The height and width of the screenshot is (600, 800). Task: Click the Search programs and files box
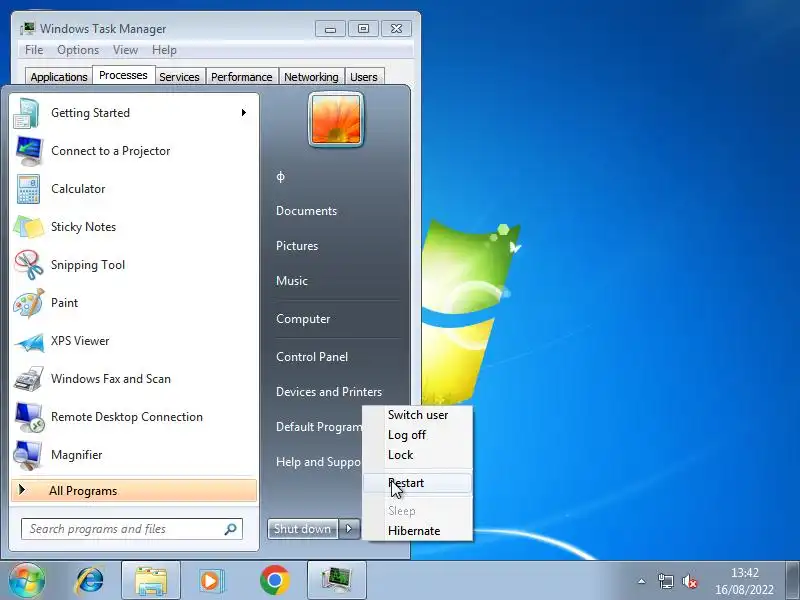132,529
